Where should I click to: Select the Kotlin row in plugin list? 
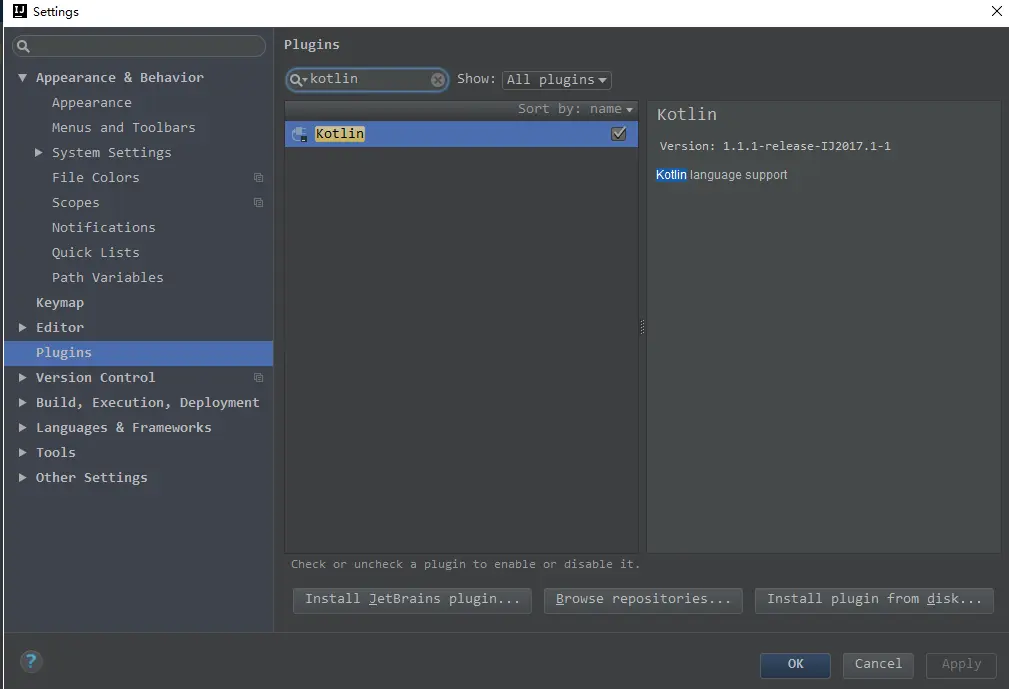[461, 134]
